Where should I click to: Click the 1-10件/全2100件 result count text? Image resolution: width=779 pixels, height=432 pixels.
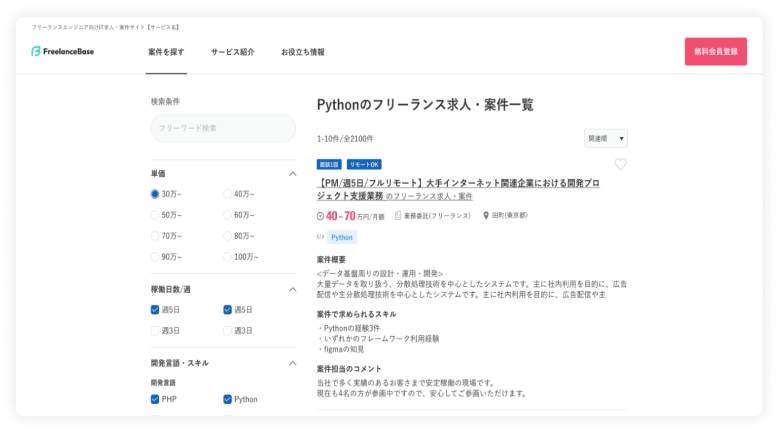pos(345,139)
